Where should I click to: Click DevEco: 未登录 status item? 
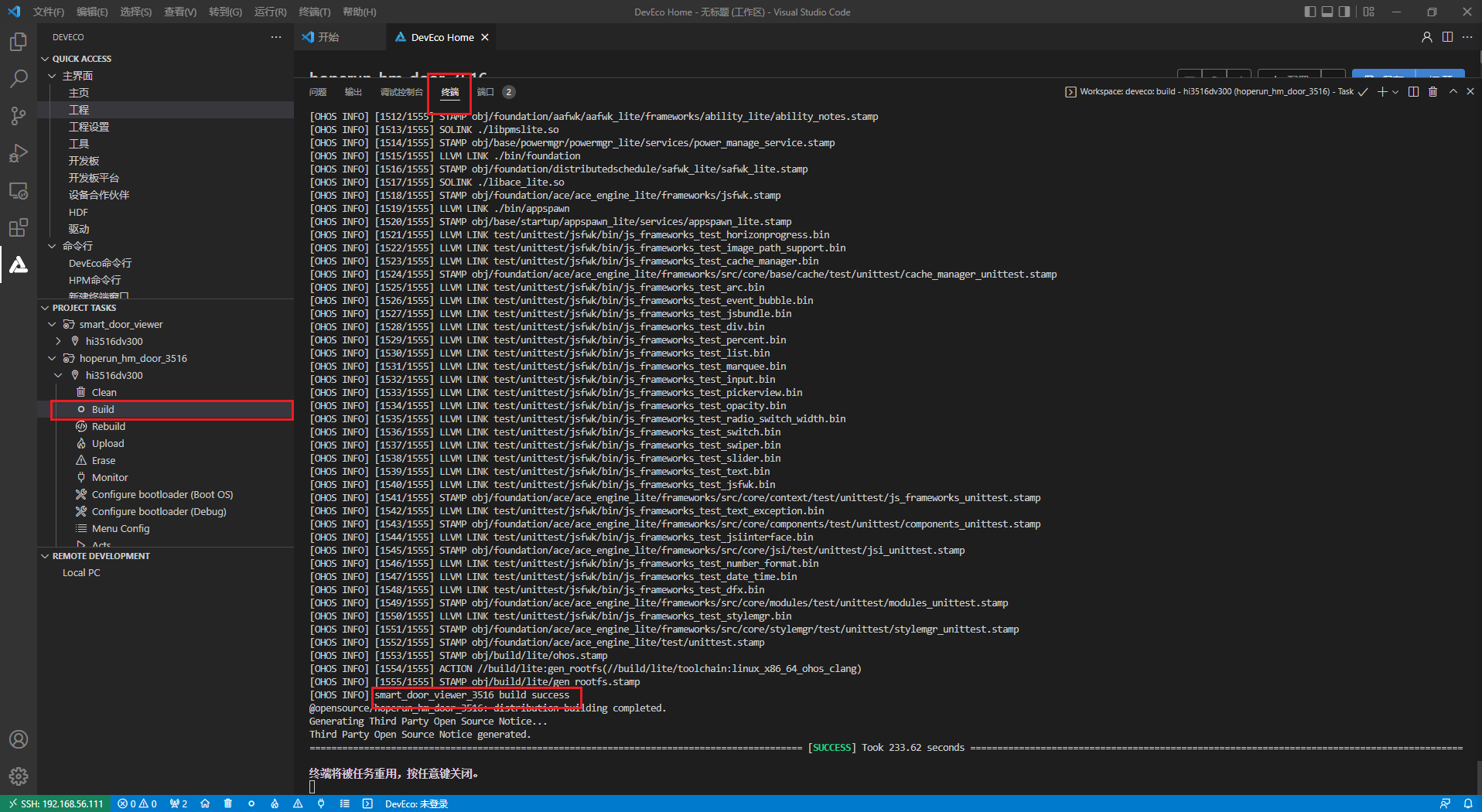[x=417, y=803]
